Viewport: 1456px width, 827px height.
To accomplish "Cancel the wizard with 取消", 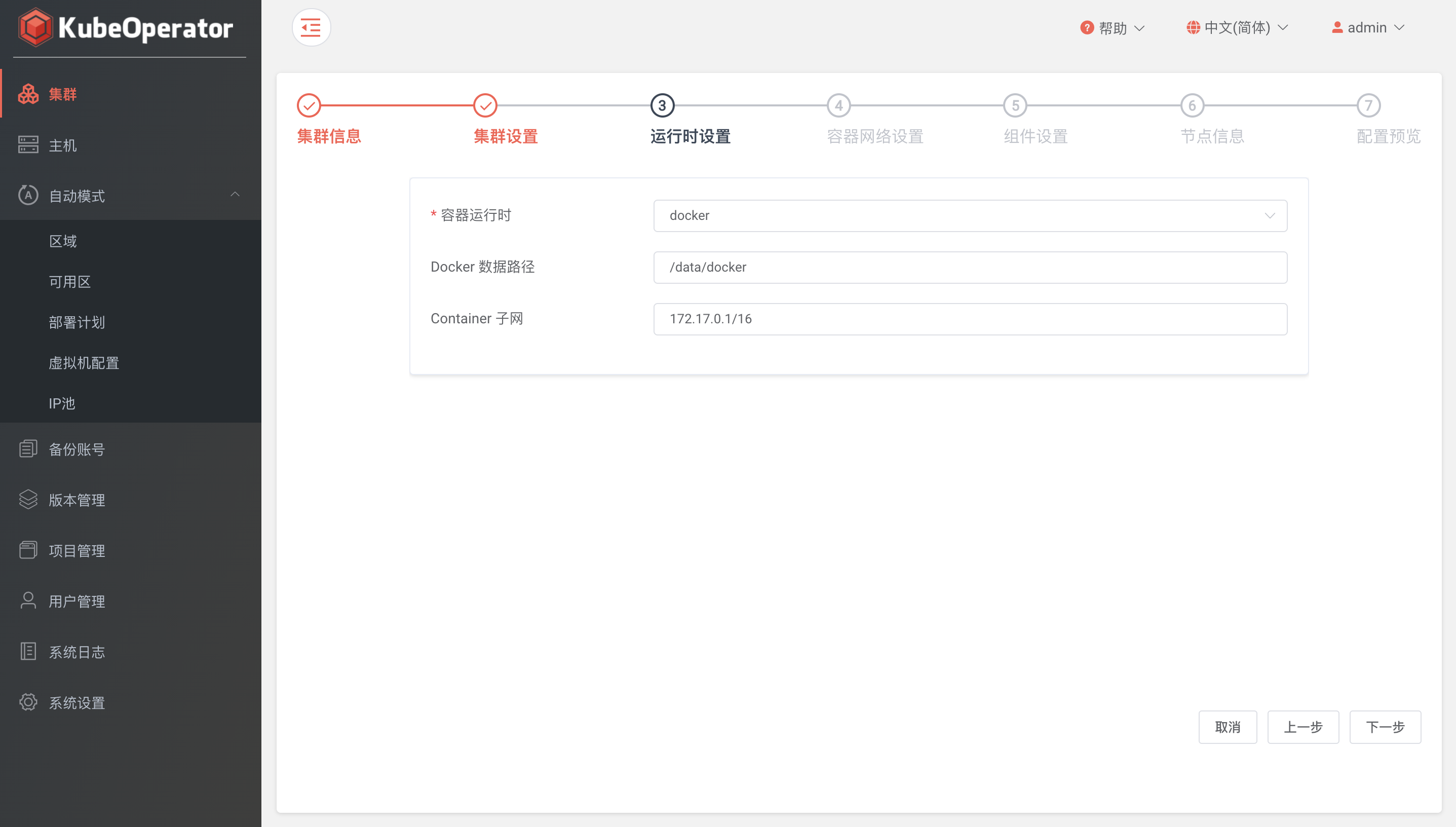I will click(x=1228, y=727).
